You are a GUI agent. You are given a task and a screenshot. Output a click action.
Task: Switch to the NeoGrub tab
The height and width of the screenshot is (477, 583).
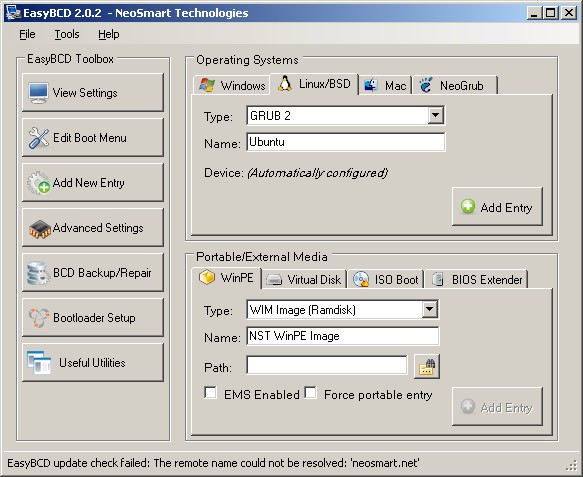454,86
